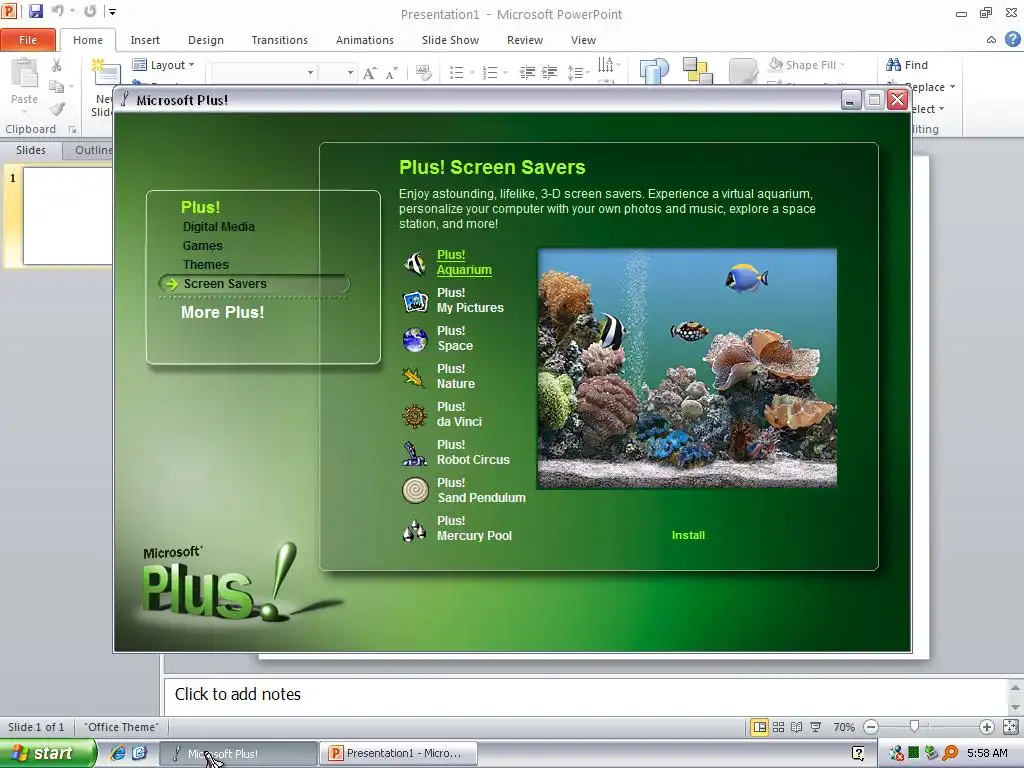Click the Plus! Nature leaf icon

pyautogui.click(x=415, y=377)
